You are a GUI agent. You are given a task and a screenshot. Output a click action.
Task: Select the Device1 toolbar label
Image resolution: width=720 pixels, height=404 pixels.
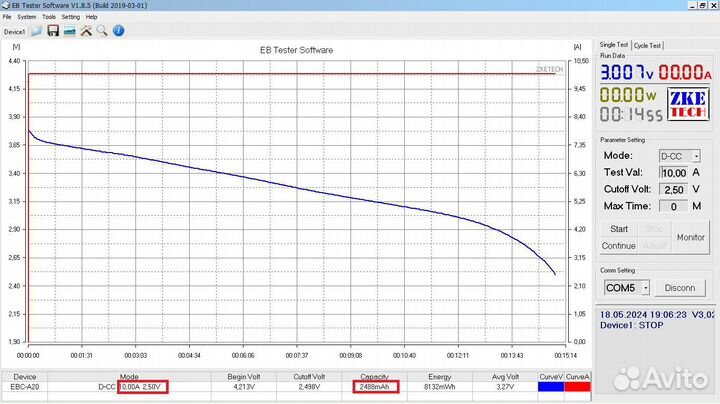14,32
